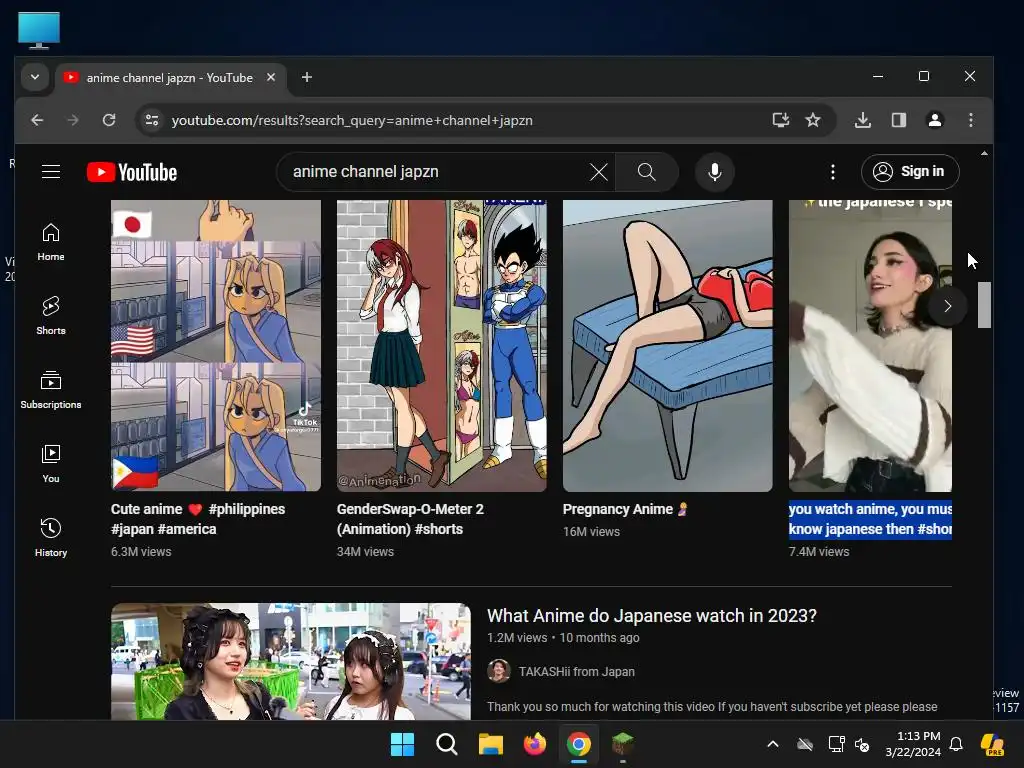Click the desktop monitor icon
The height and width of the screenshot is (768, 1024).
pyautogui.click(x=39, y=30)
